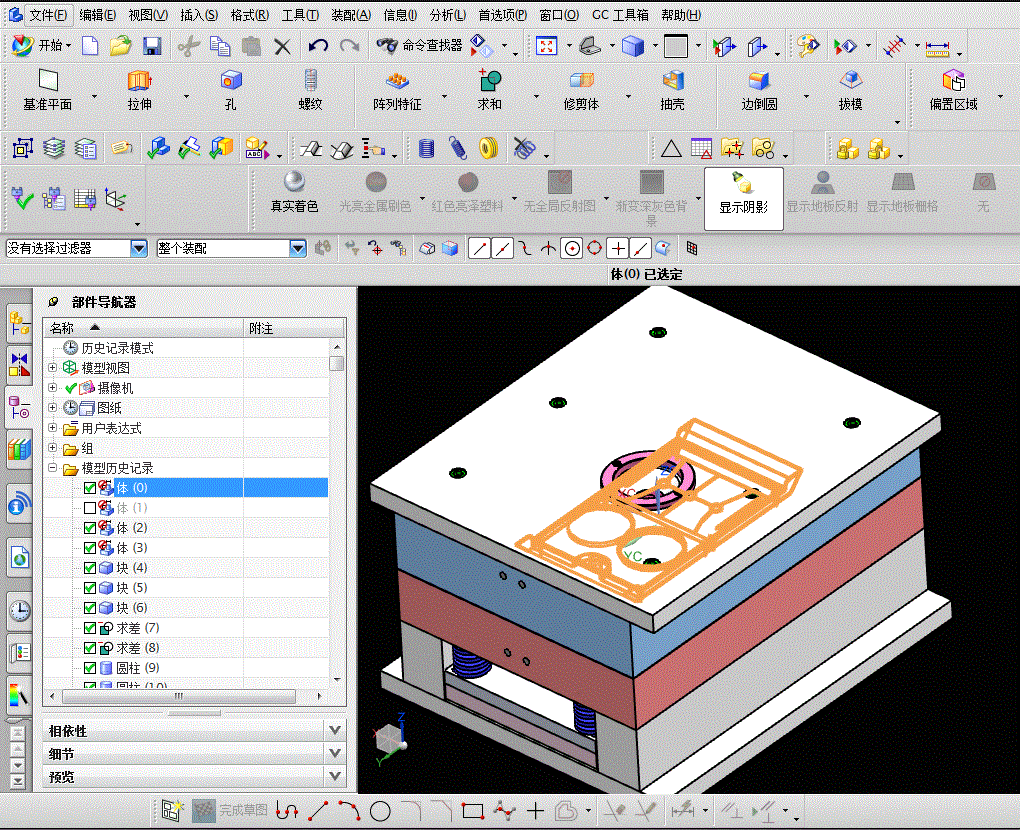This screenshot has height=830, width=1020.
Task: Click the 开始 start button
Action: [41, 46]
